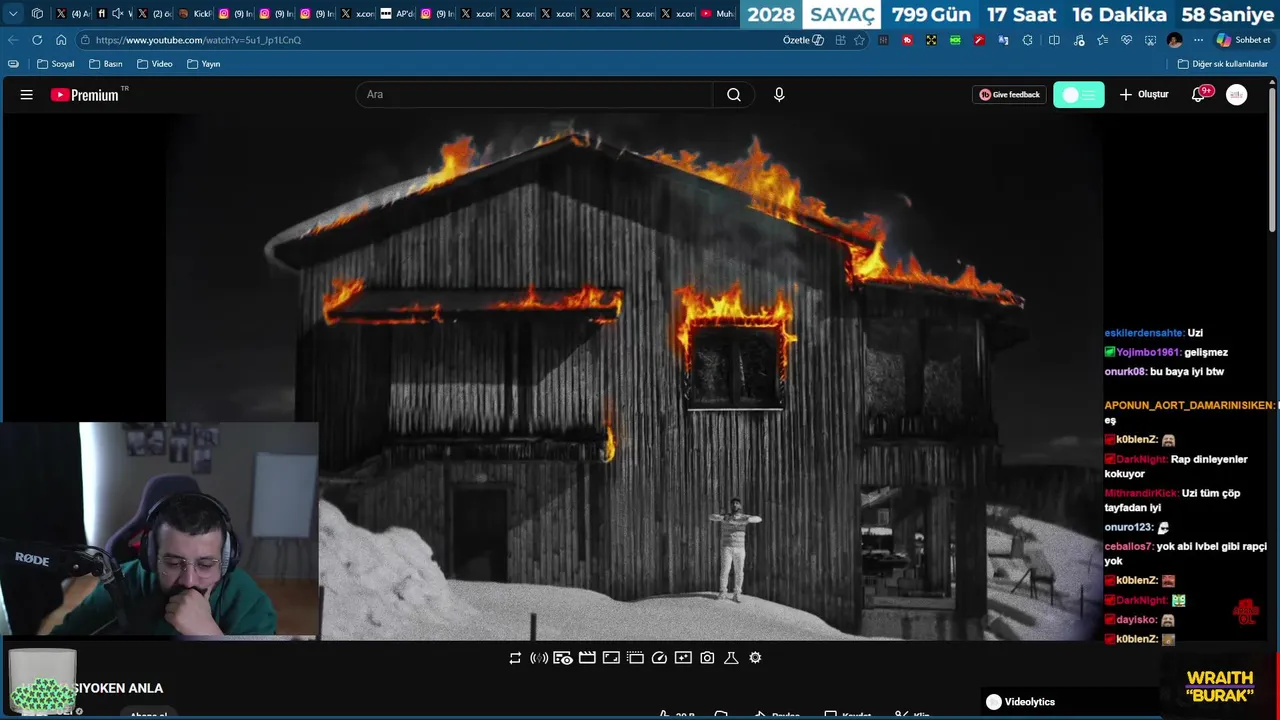Click the speedometer playback speed icon

click(659, 658)
